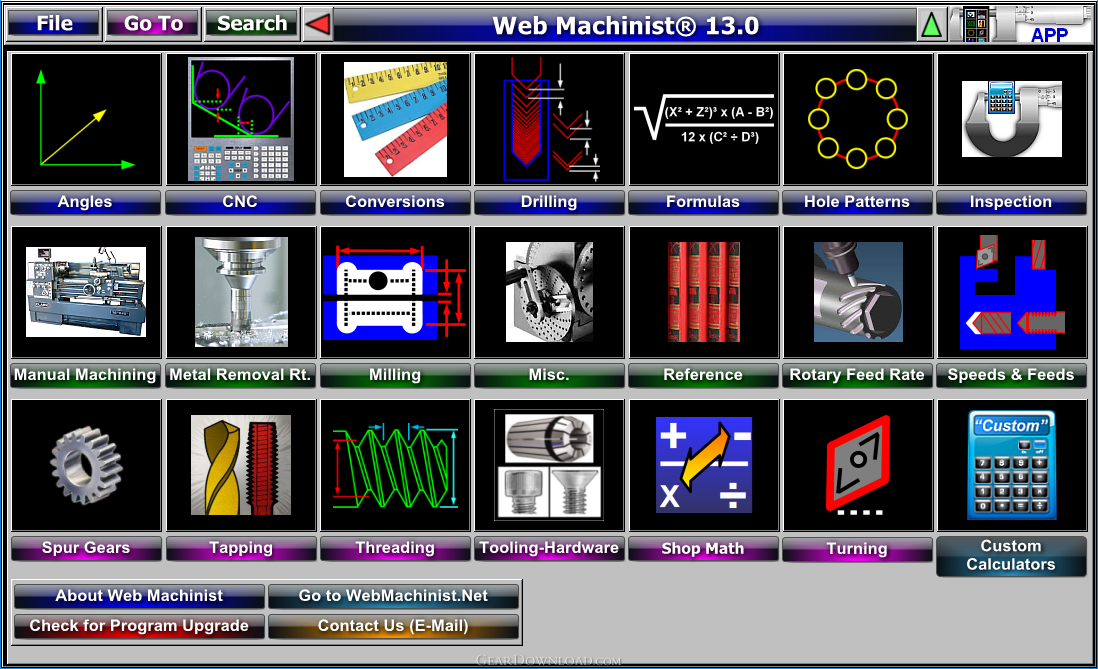This screenshot has width=1098, height=669.
Task: Click the Conversions label button
Action: pyautogui.click(x=395, y=202)
